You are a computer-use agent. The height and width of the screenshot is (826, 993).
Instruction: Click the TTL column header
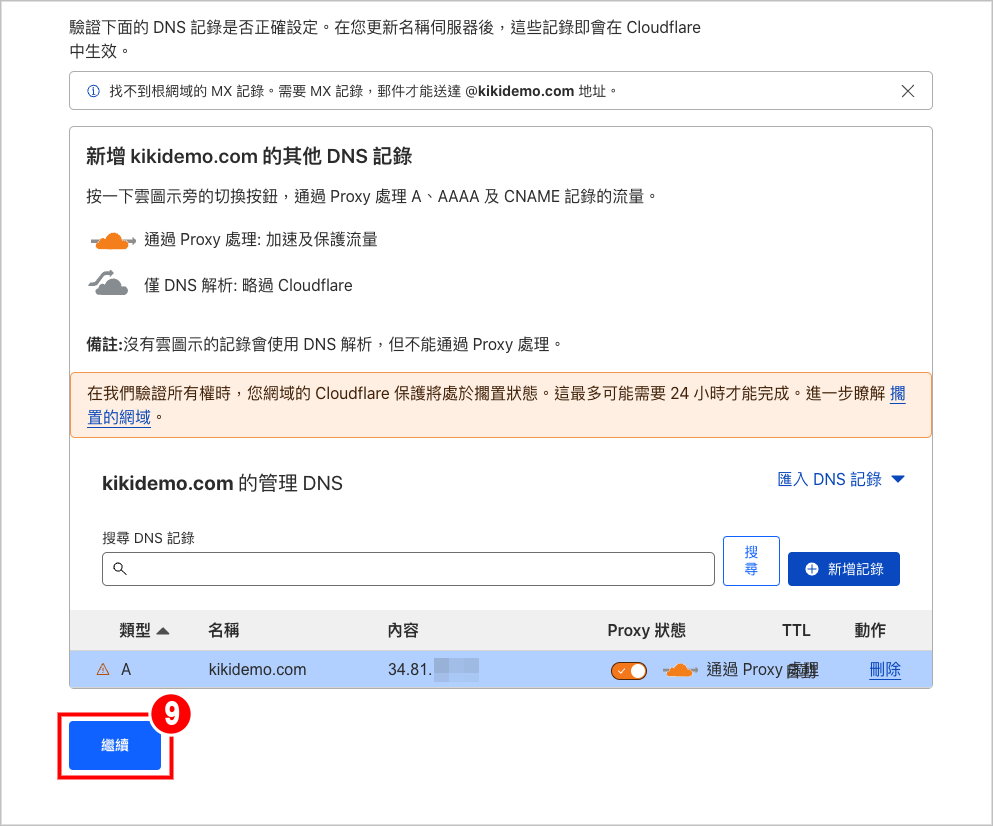pos(796,630)
